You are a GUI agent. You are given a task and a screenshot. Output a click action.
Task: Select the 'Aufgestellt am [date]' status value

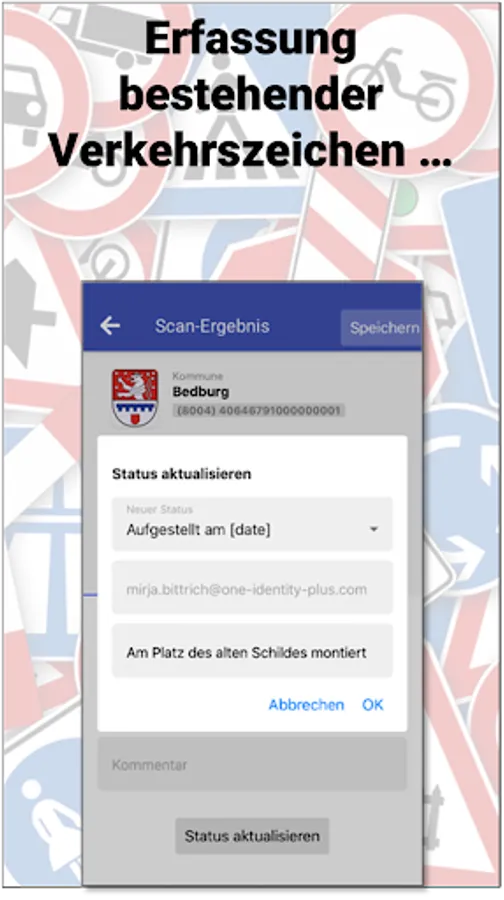[x=198, y=530]
